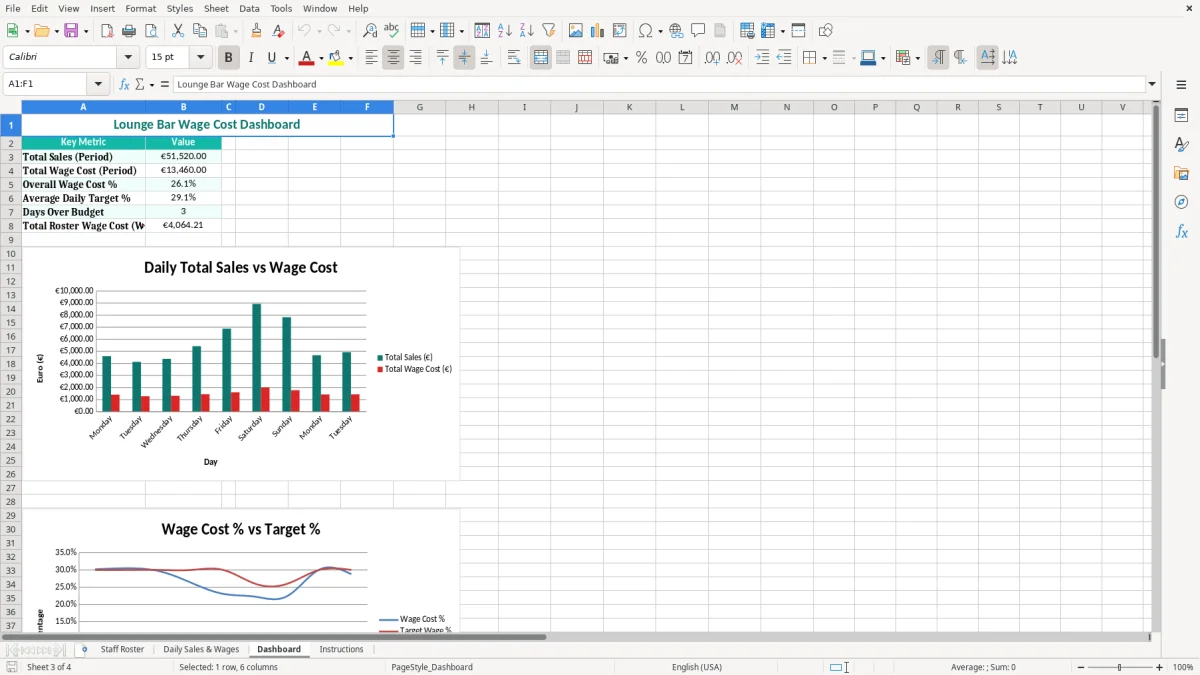Toggle Merge and Center Cells
This screenshot has height=675, width=1200.
[541, 58]
